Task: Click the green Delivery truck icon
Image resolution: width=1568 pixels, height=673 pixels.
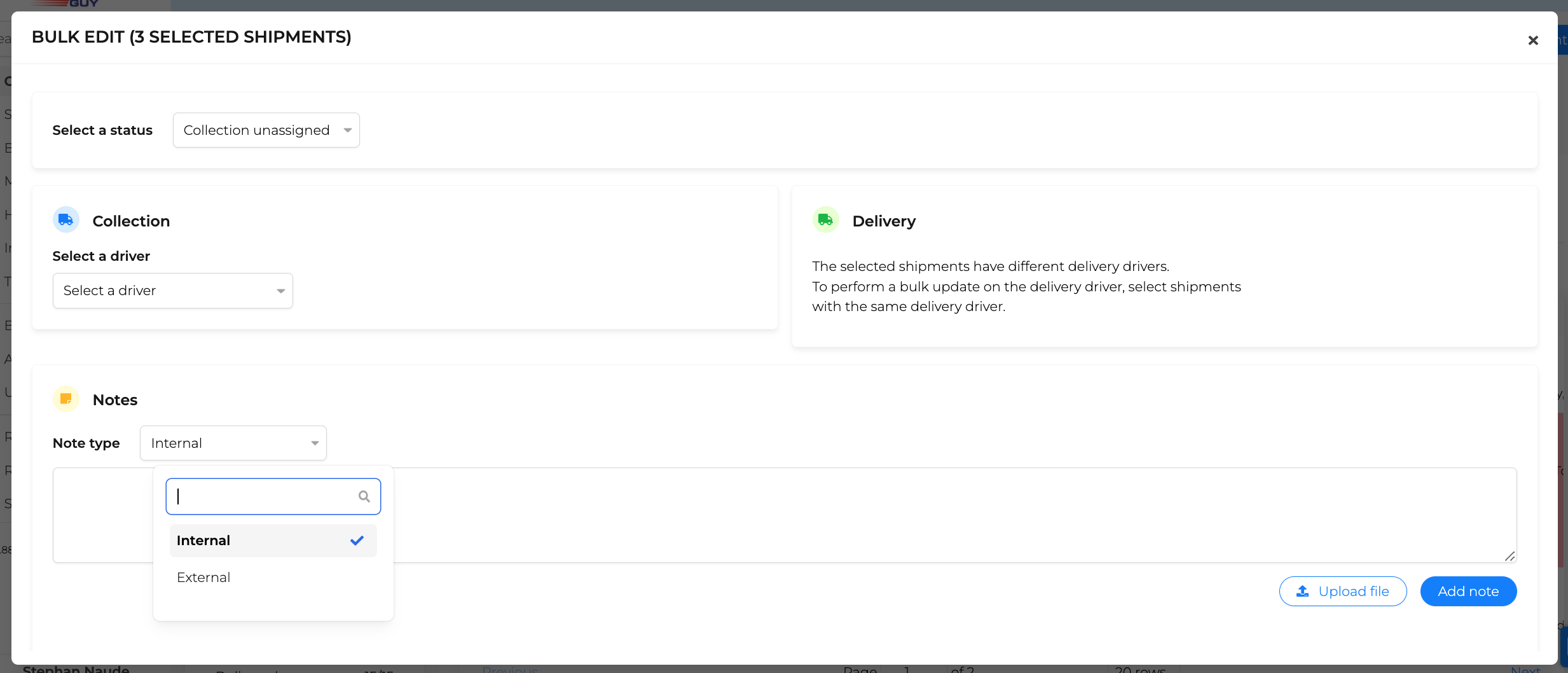Action: [x=825, y=220]
